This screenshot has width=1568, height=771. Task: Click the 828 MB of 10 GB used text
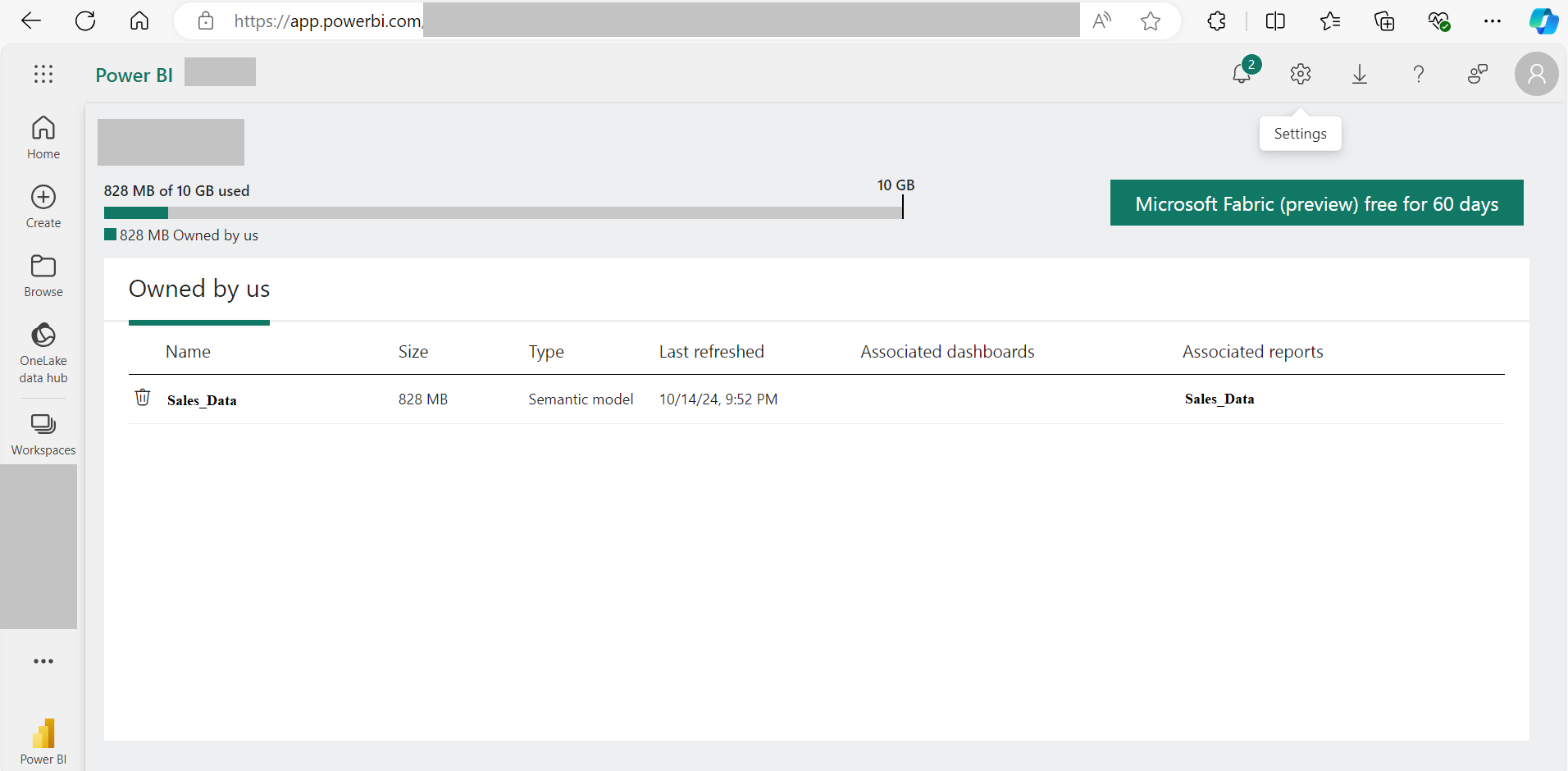click(x=176, y=191)
